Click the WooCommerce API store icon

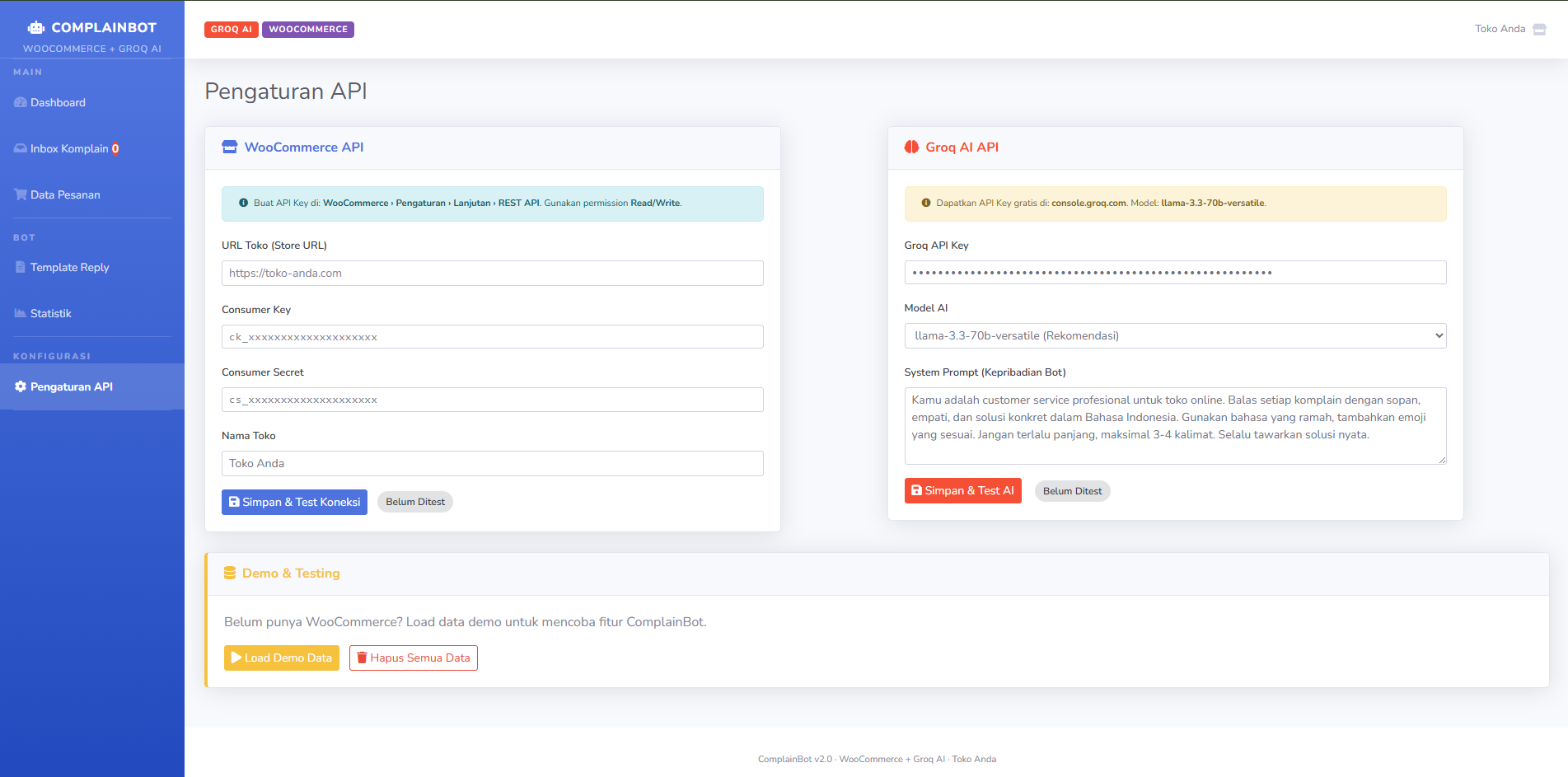tap(230, 147)
